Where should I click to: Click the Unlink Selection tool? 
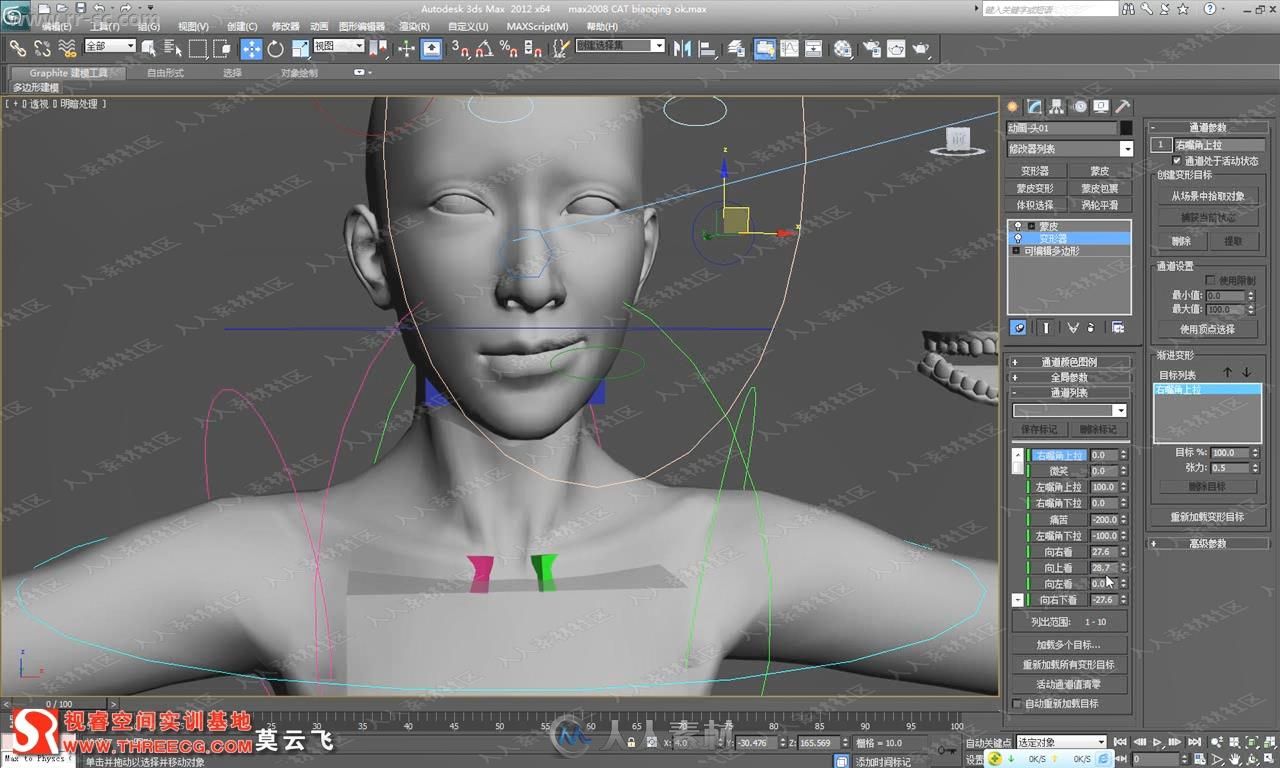click(43, 47)
